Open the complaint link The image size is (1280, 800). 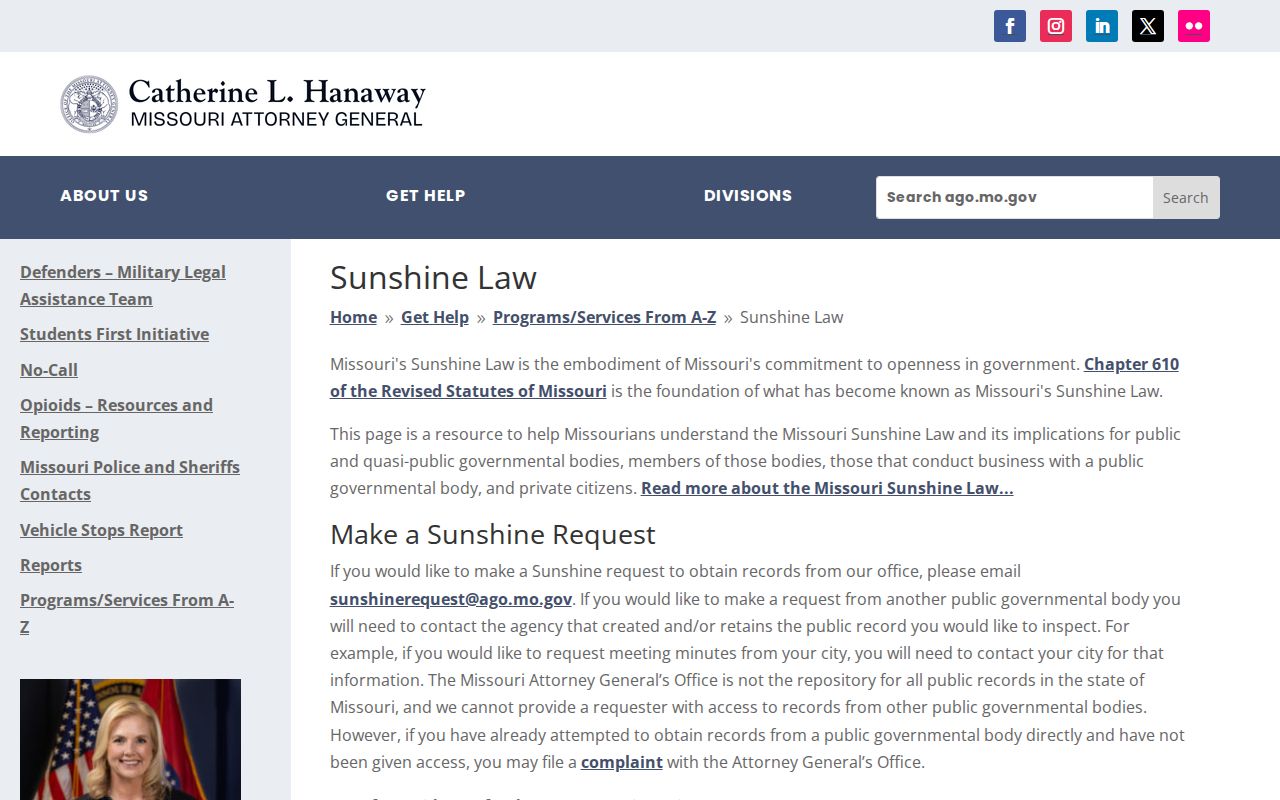pyautogui.click(x=622, y=762)
